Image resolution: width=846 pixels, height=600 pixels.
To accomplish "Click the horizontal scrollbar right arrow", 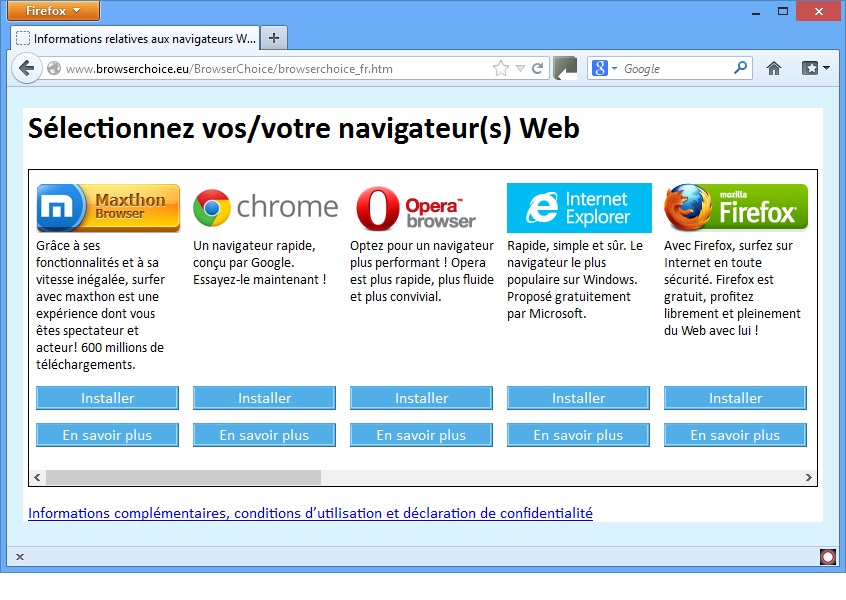I will 808,477.
